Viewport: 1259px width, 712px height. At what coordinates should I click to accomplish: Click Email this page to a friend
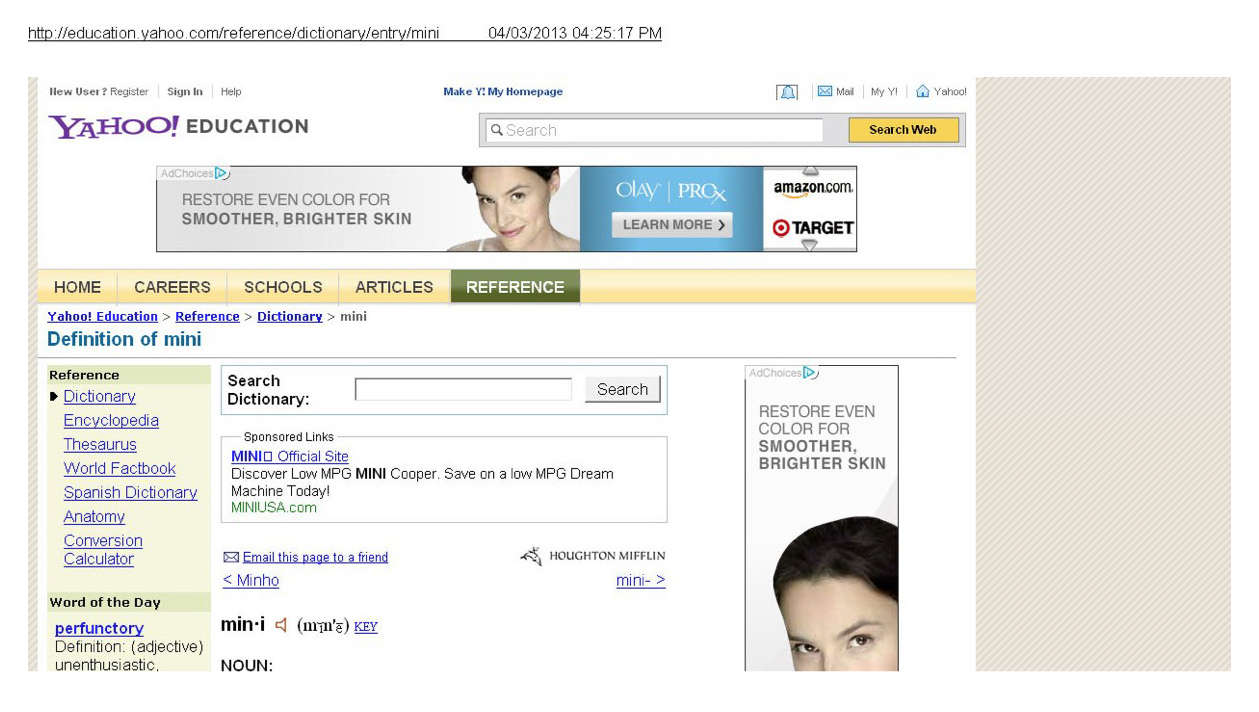(x=315, y=557)
